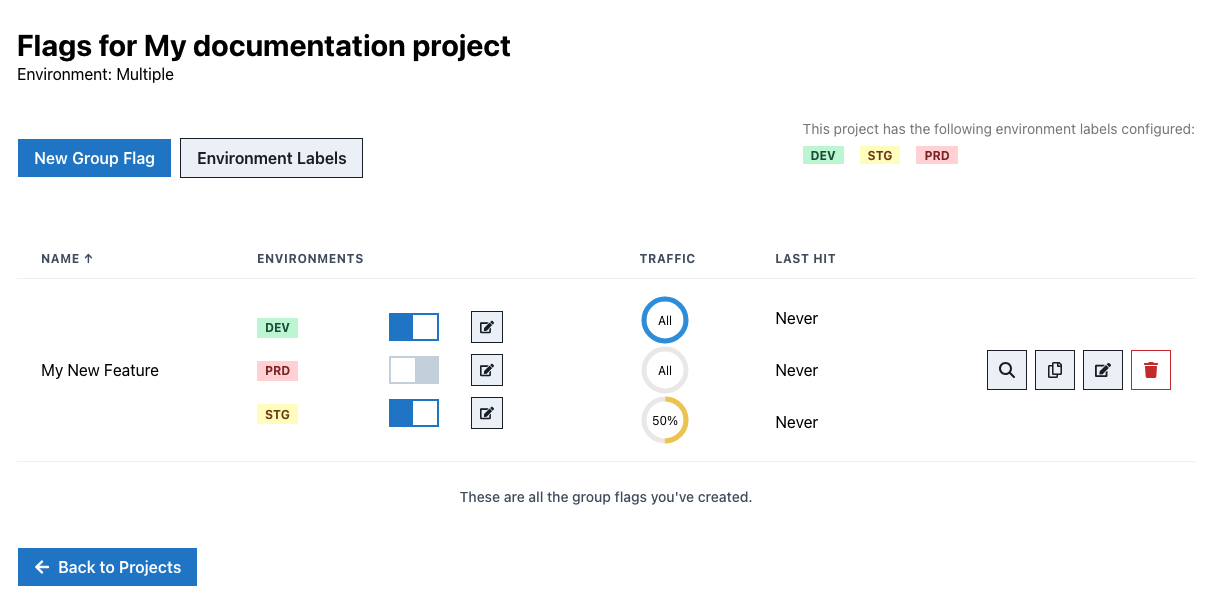Click the STG label in project legend
Screen dimensions: 1214x605
(879, 156)
